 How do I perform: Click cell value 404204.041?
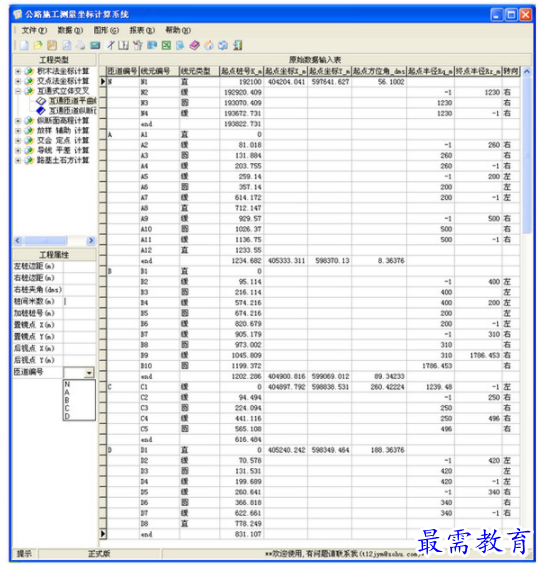[286, 82]
